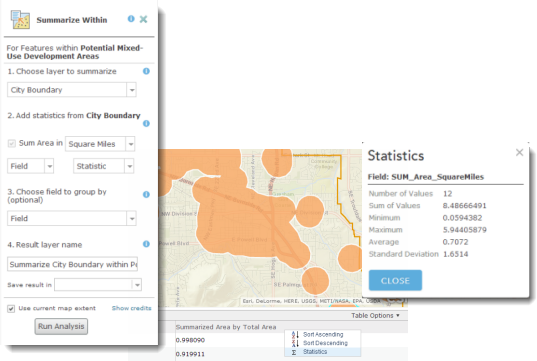Open the City Boundary layer dropdown
The width and height of the screenshot is (537, 361).
tap(132, 90)
